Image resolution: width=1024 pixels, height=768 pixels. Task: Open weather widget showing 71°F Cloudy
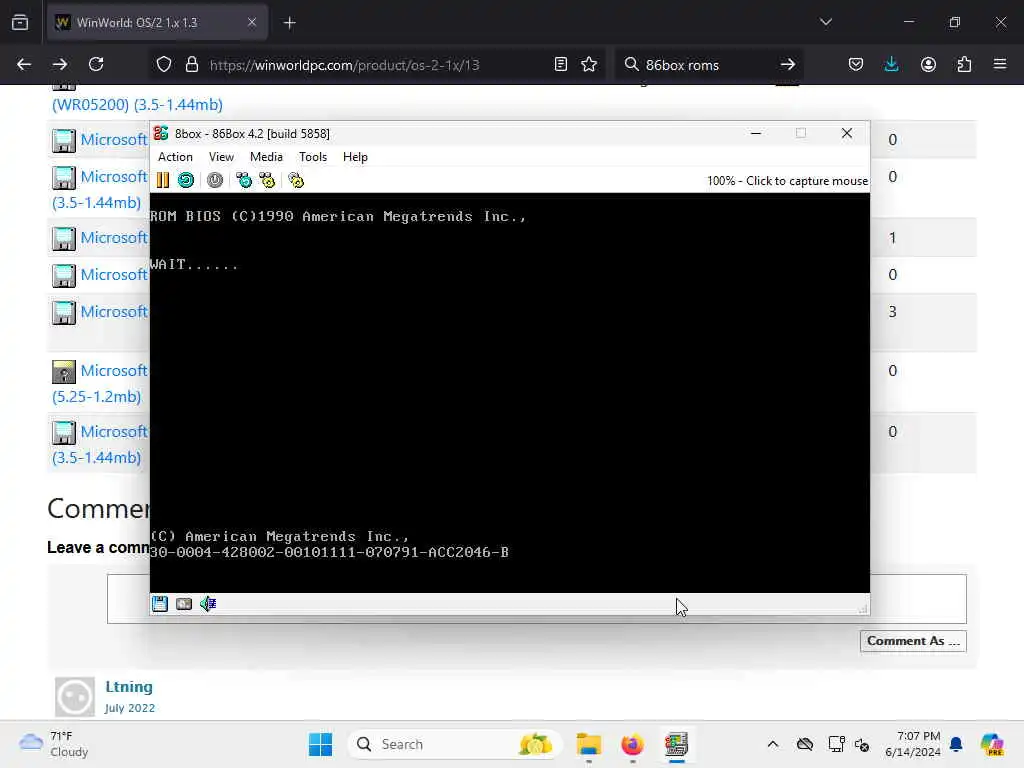pos(54,744)
